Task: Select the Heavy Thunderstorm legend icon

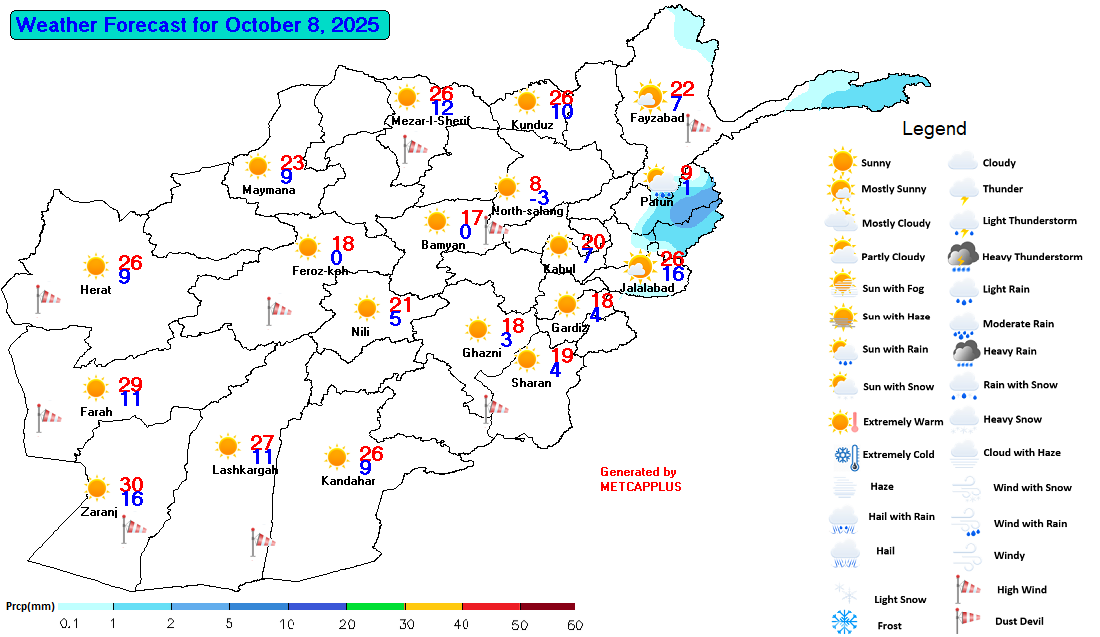Action: (964, 257)
